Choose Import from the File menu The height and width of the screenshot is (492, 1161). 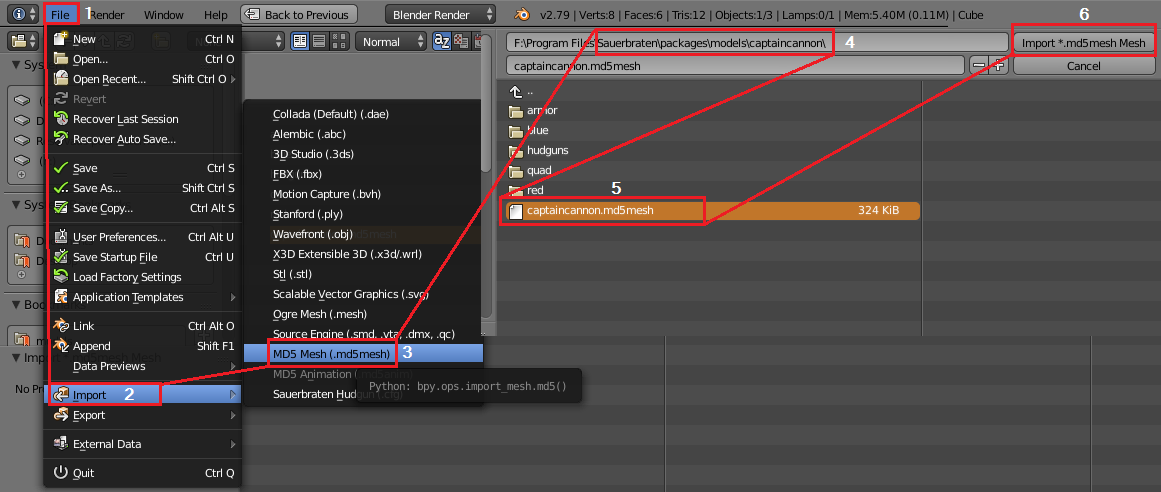(144, 395)
